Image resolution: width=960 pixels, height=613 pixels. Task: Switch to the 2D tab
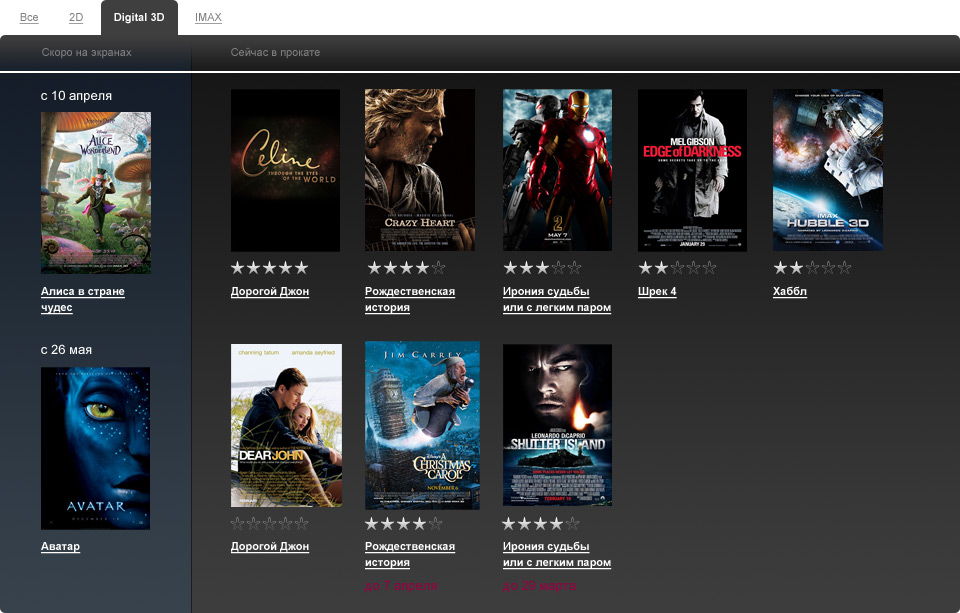[x=76, y=18]
